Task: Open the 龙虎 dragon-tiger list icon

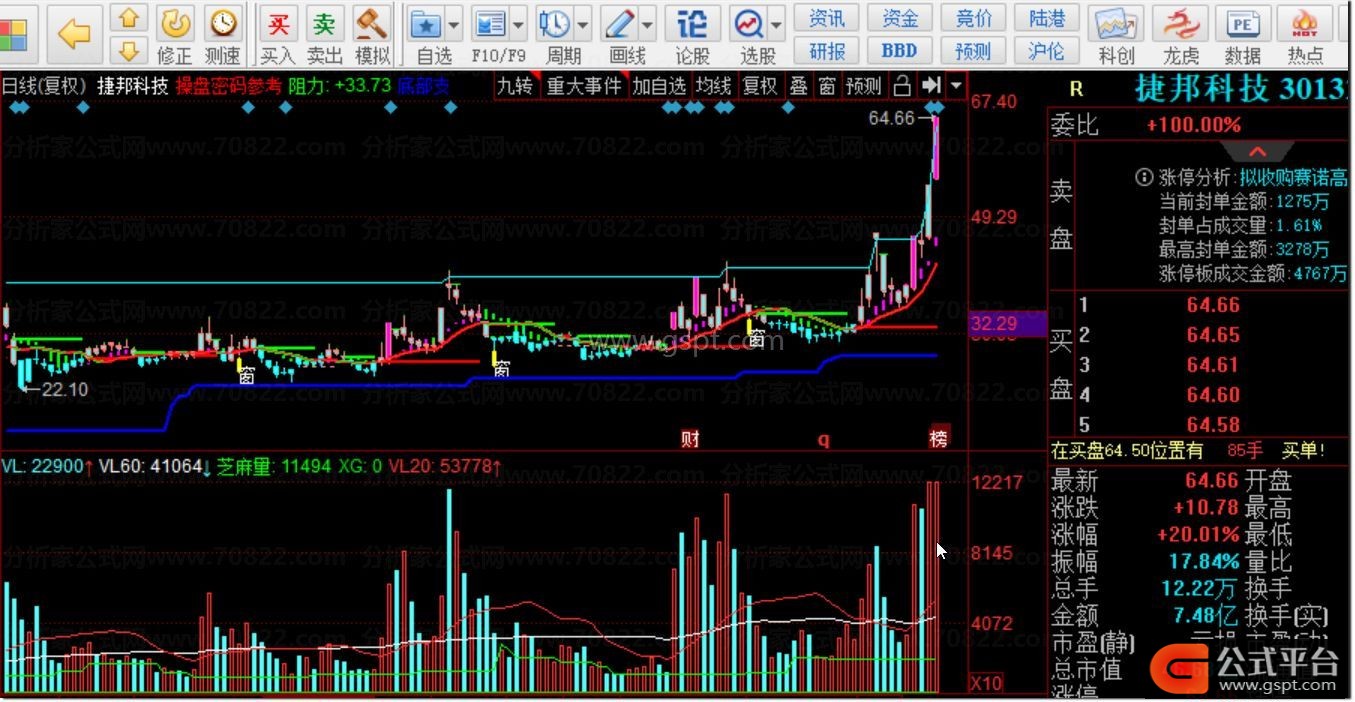Action: point(1181,34)
